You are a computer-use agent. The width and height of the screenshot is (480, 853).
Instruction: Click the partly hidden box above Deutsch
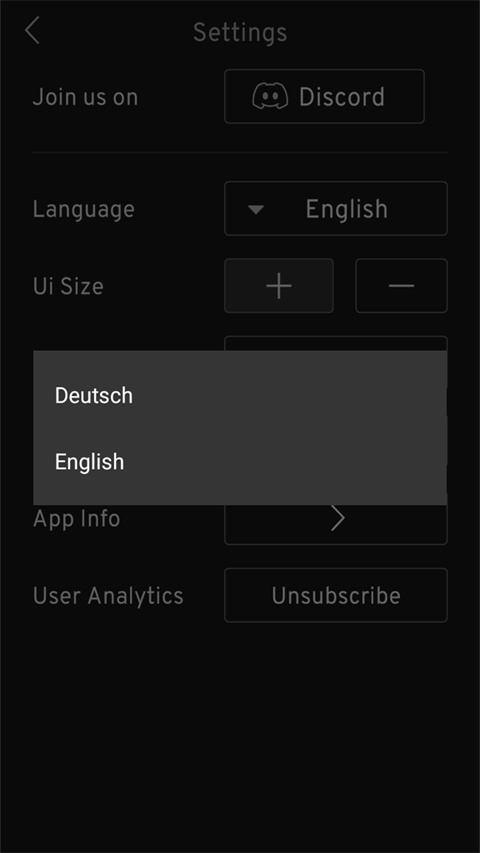click(x=336, y=343)
